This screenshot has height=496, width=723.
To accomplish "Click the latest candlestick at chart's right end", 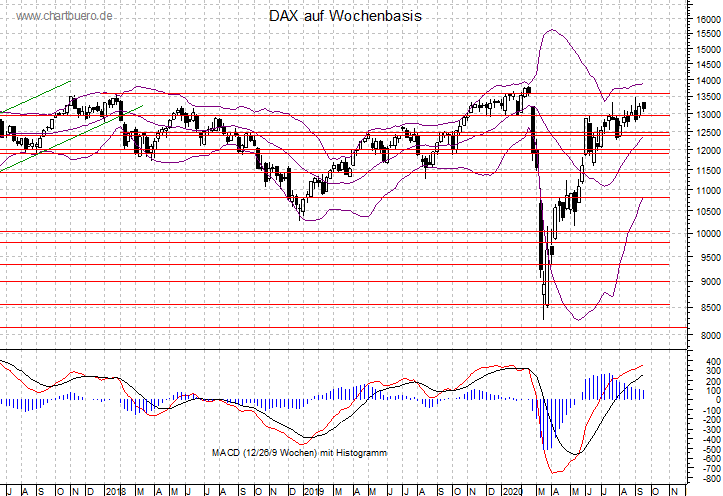I will coord(643,105).
